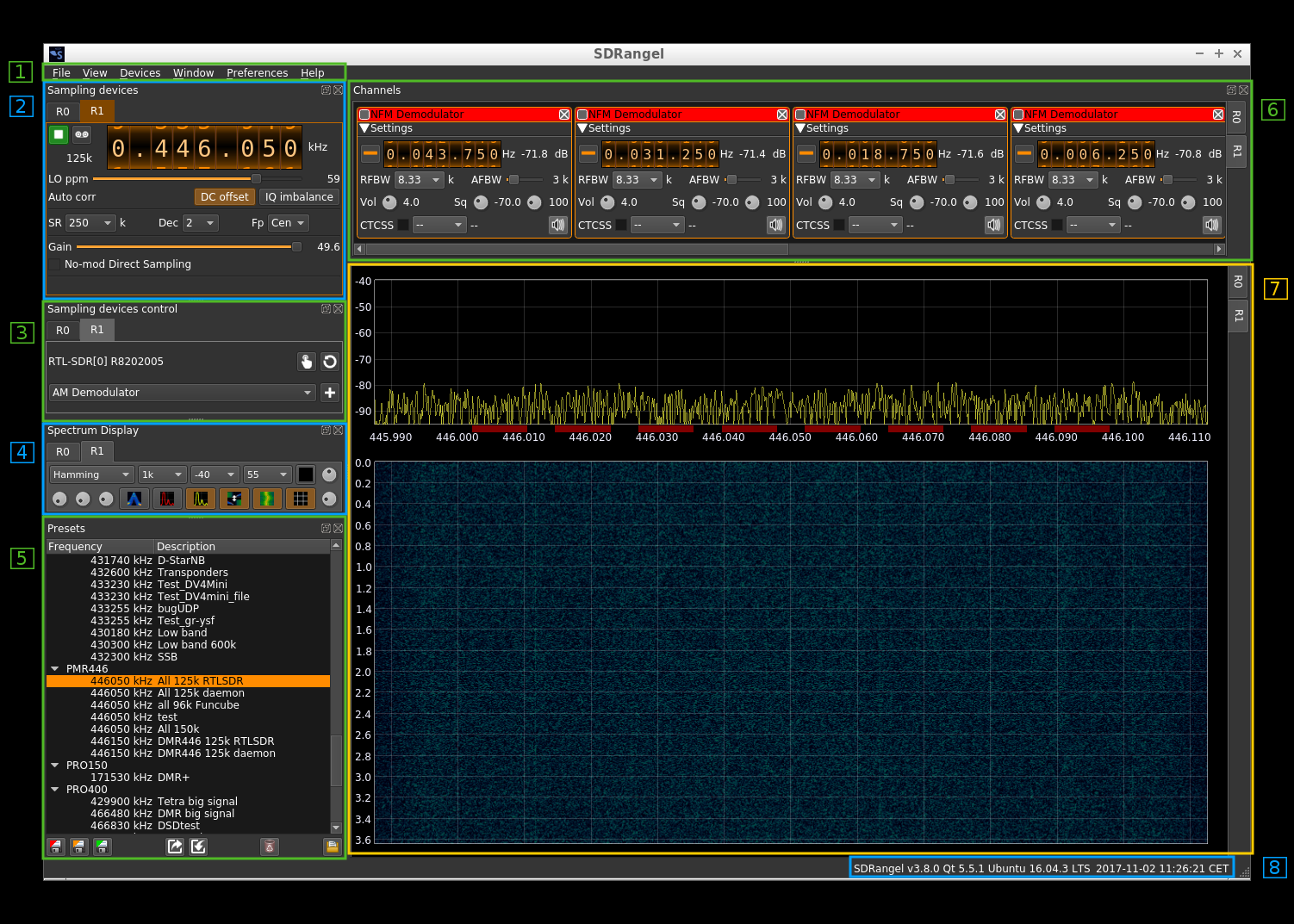Open the 1k FFT size dropdown
This screenshot has height=924, width=1294.
point(163,474)
